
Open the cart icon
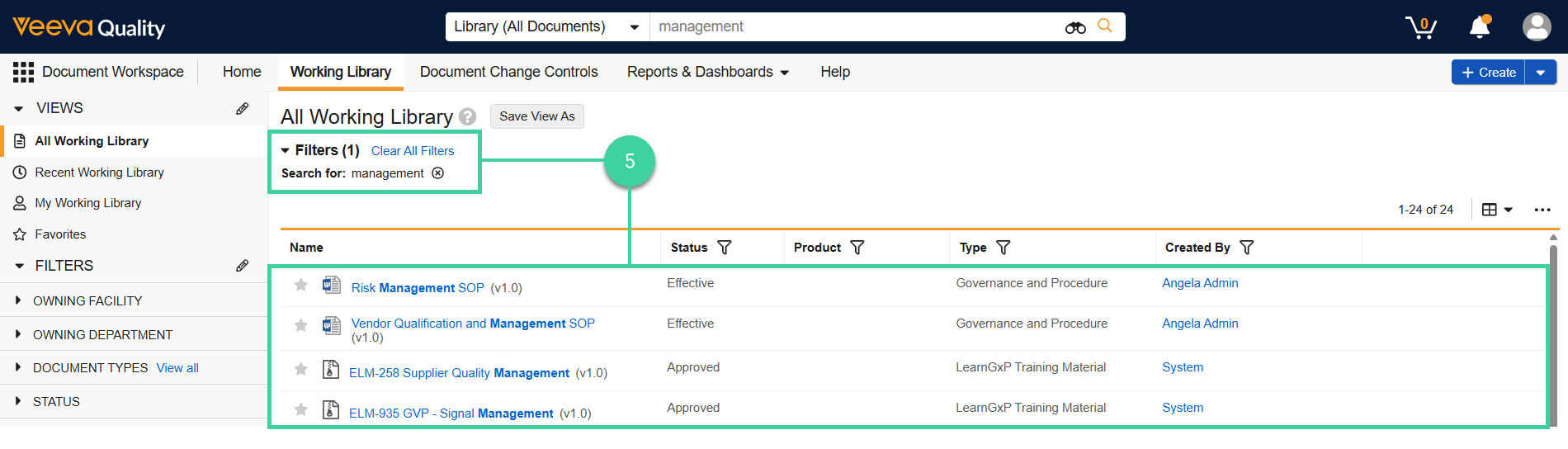point(1421,27)
